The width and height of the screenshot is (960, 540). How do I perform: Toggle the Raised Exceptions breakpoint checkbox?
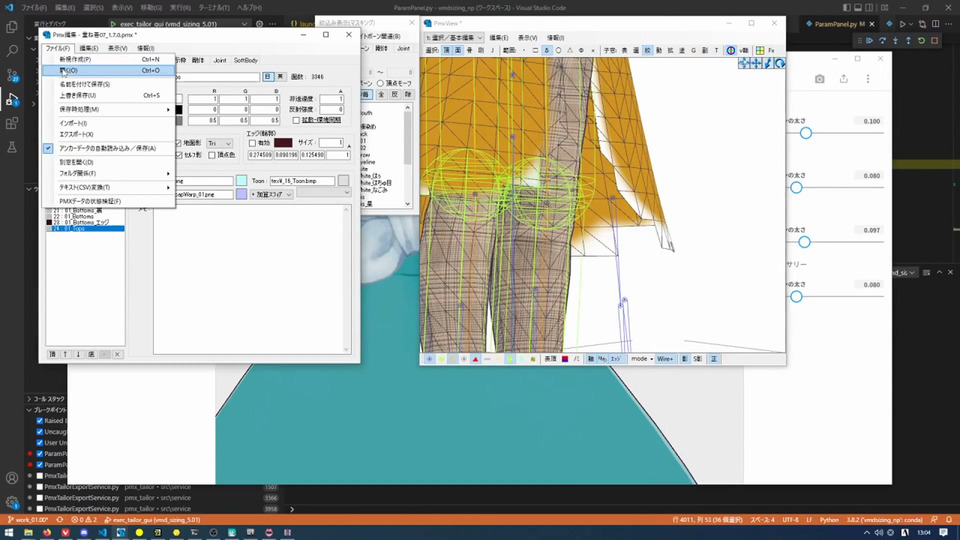[x=39, y=421]
